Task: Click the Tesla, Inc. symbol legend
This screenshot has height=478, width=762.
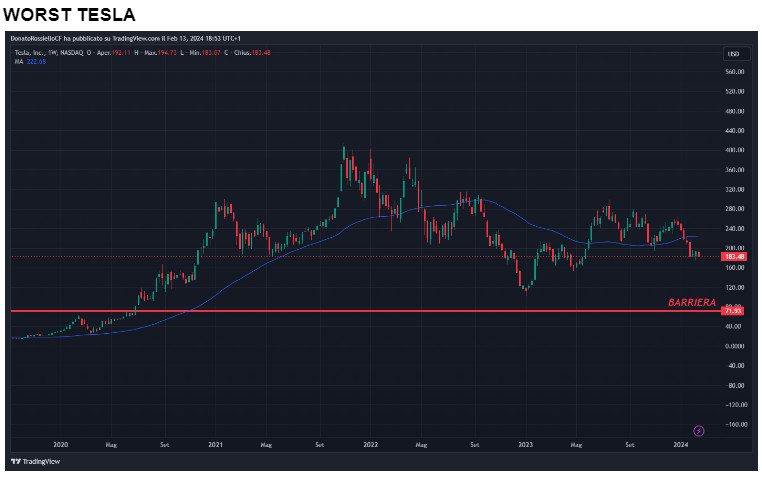Action: [49, 53]
